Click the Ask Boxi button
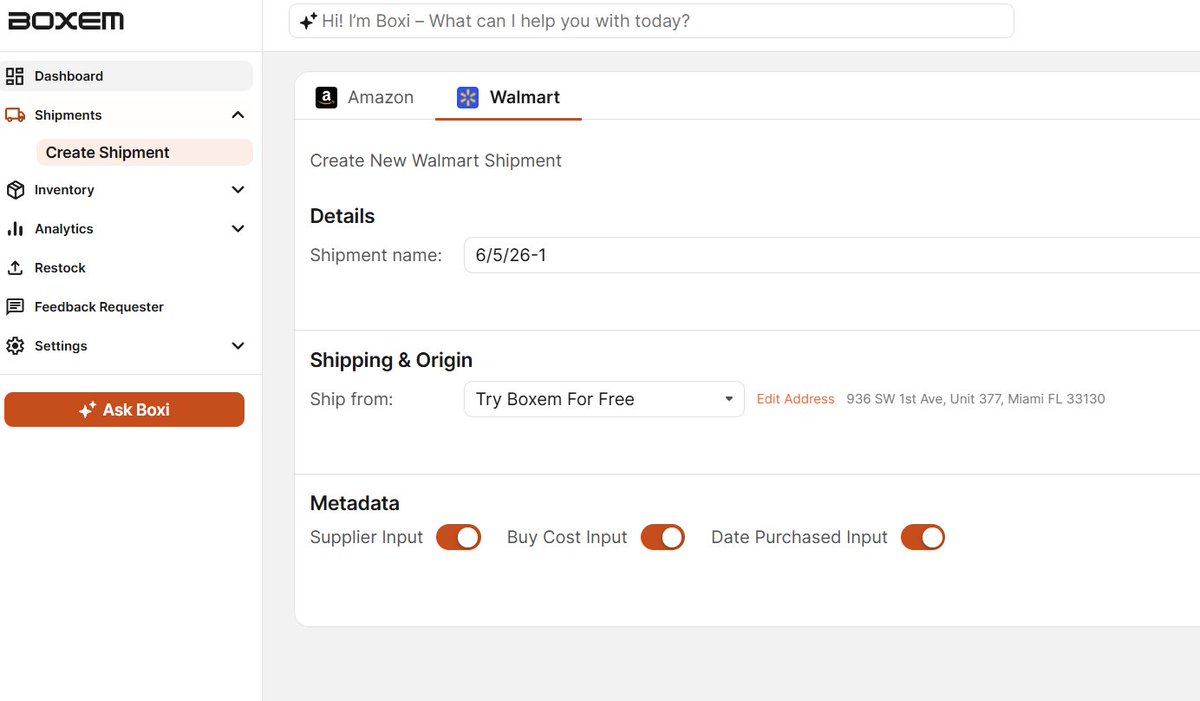 [x=124, y=410]
